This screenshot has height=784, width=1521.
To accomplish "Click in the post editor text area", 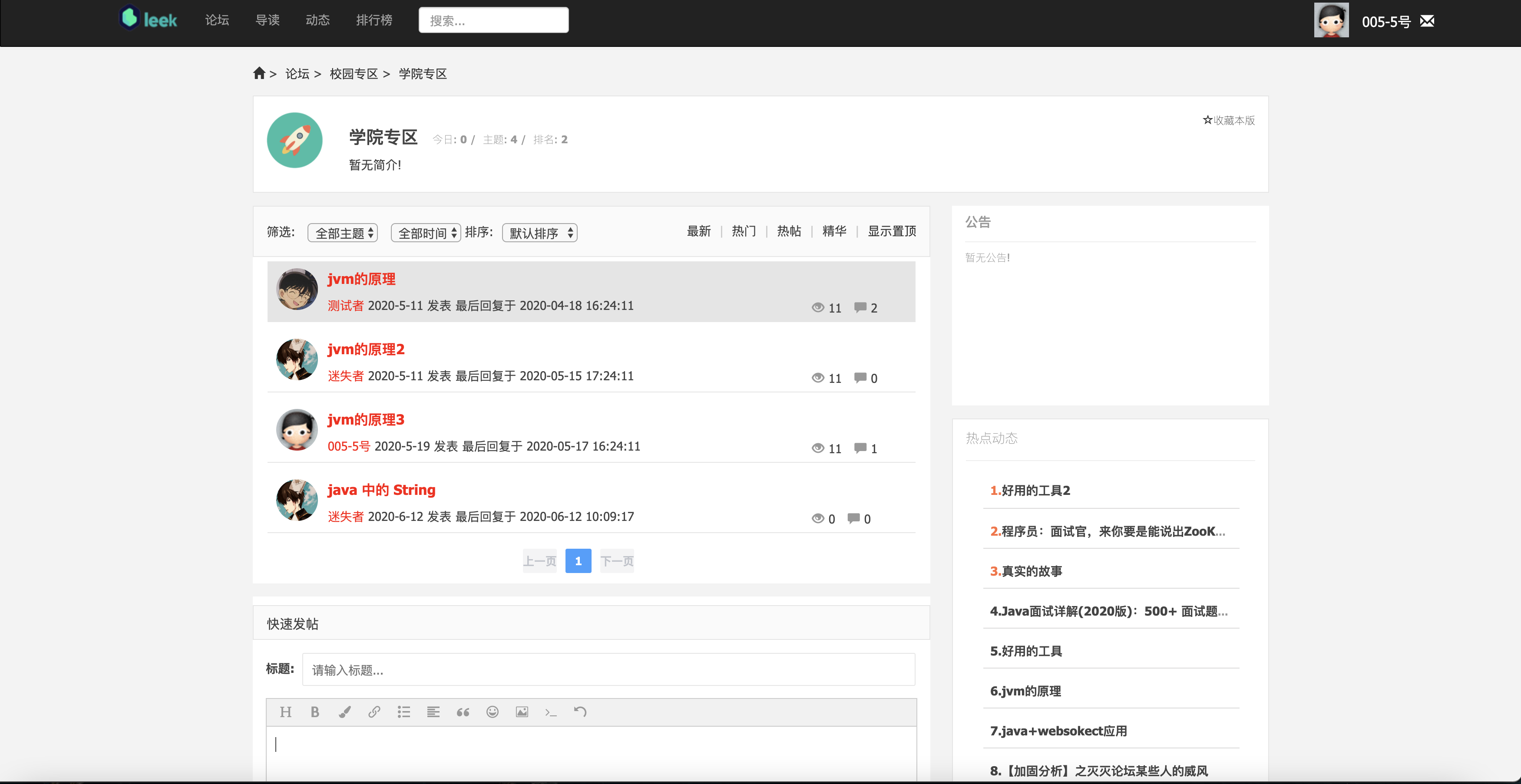I will pos(592,754).
